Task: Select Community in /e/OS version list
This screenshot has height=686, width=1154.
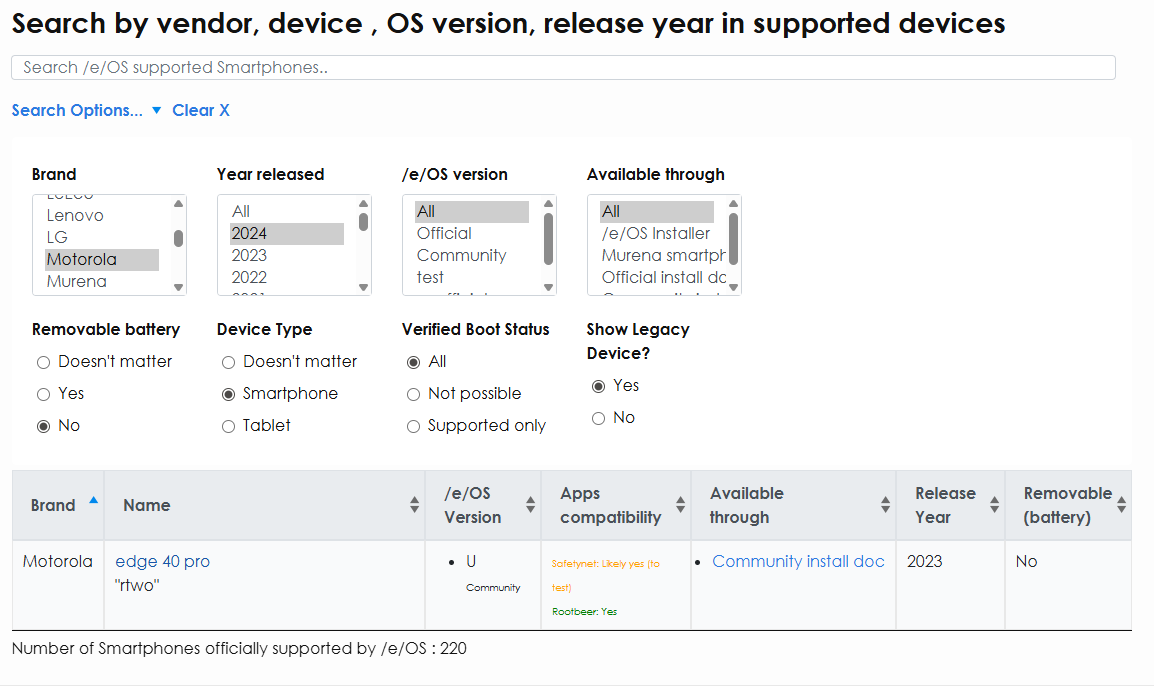Action: pyautogui.click(x=472, y=255)
